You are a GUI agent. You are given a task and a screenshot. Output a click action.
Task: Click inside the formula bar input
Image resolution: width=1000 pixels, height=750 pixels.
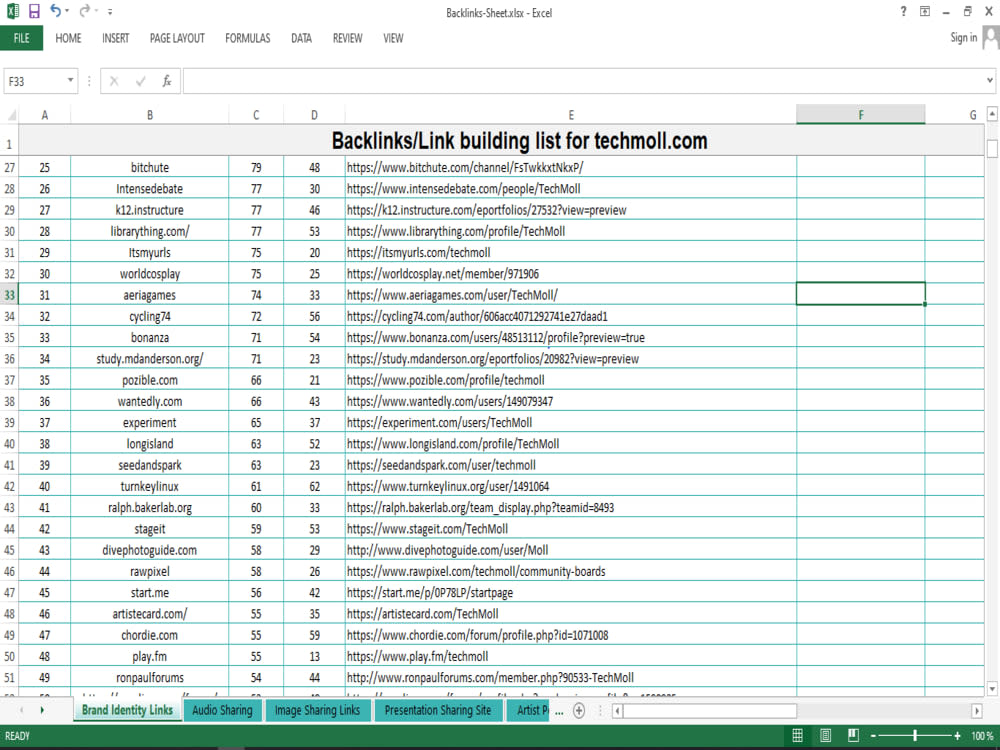[x=582, y=81]
